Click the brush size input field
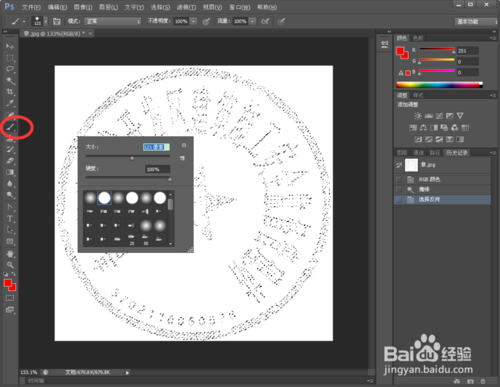 [x=156, y=147]
